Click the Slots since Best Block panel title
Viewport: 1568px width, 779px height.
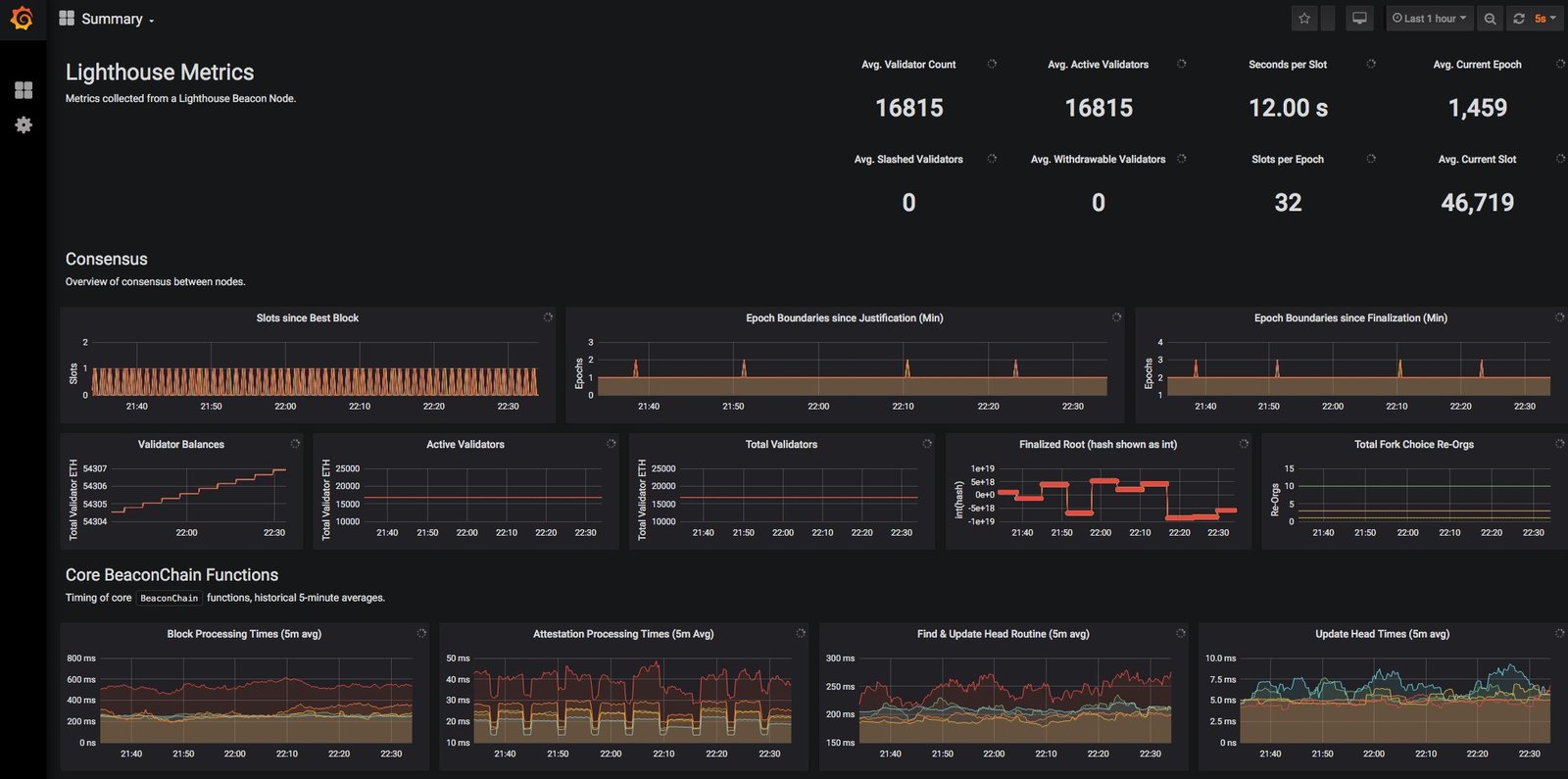point(307,318)
